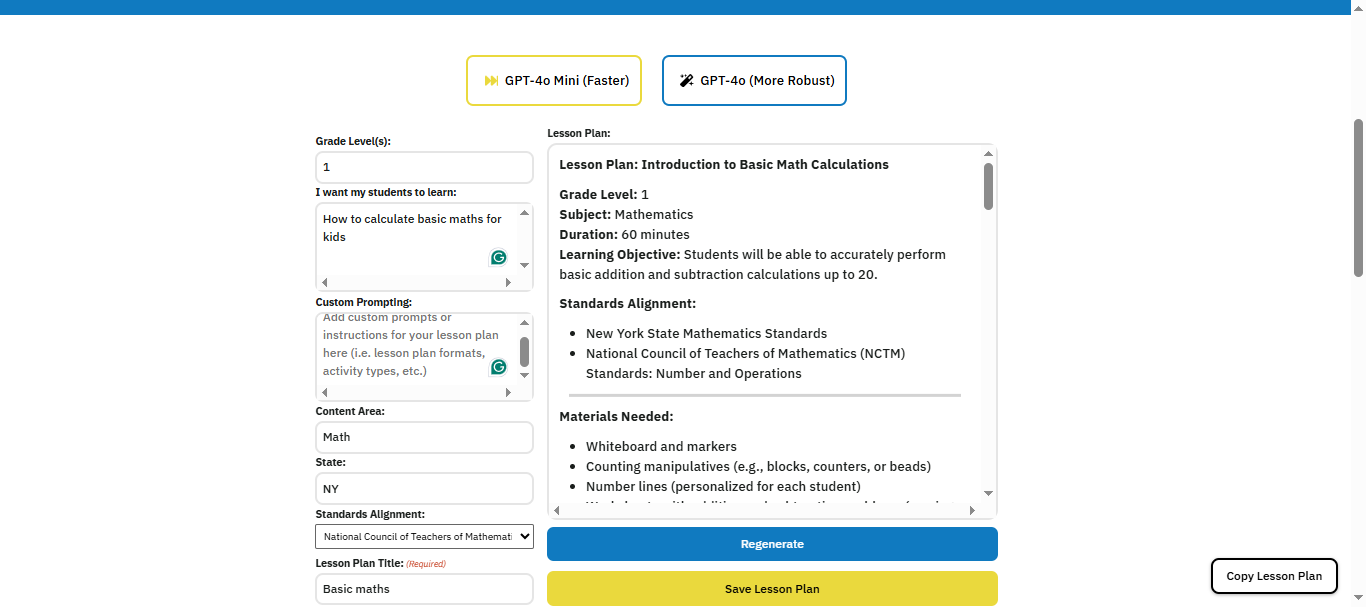Click the magic wand icon on GPT-4o button

click(685, 80)
